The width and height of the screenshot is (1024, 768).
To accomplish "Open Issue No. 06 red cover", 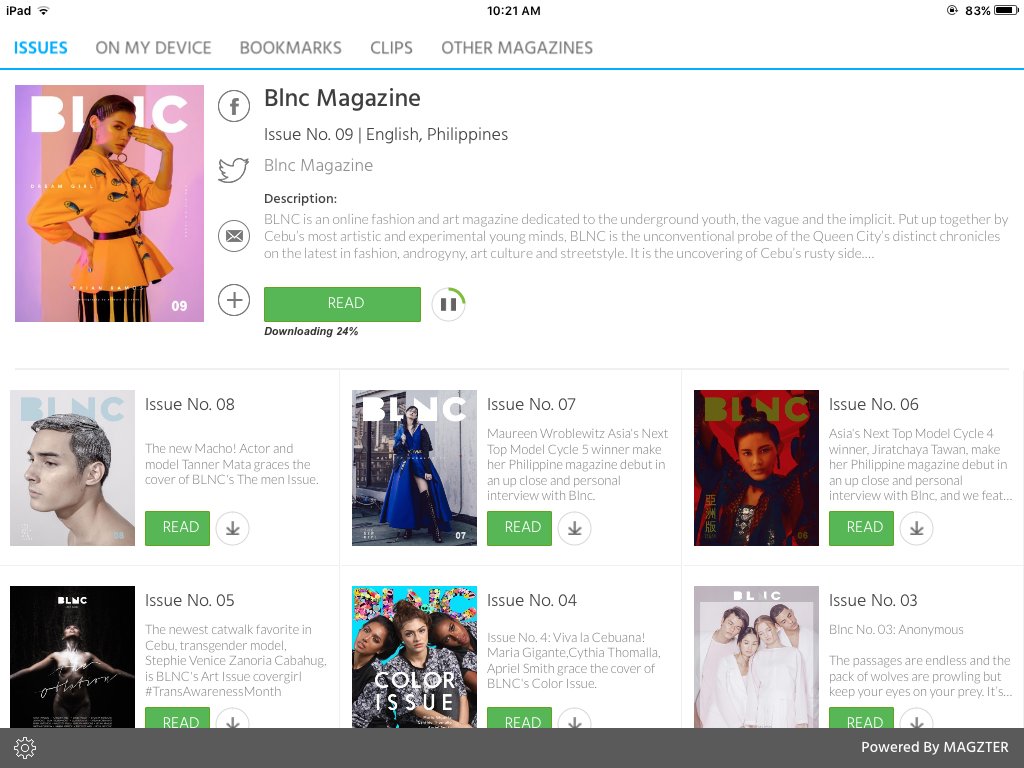I will (x=756, y=468).
